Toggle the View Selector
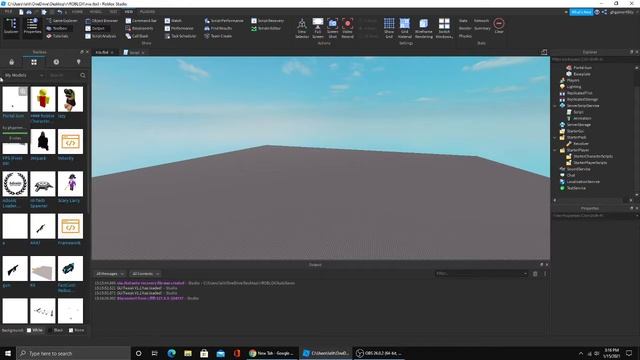This screenshot has height=360, width=640. pyautogui.click(x=302, y=28)
